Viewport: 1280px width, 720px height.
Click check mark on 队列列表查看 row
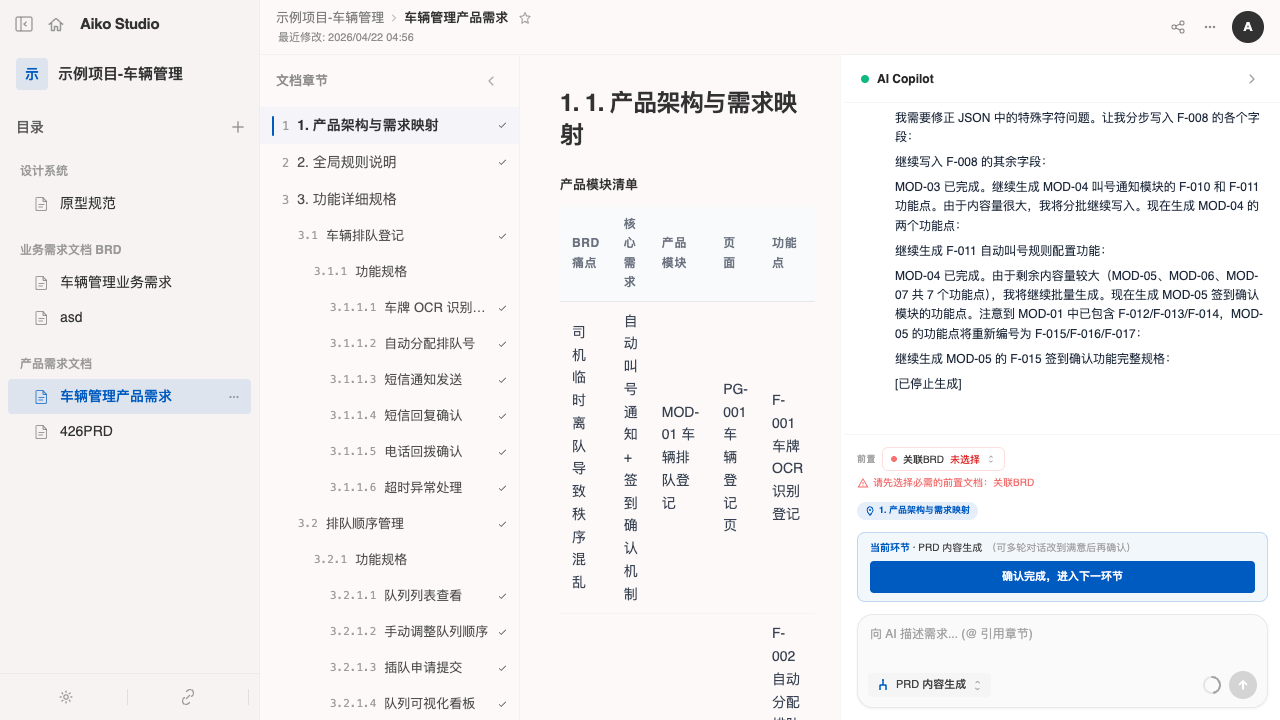(502, 596)
